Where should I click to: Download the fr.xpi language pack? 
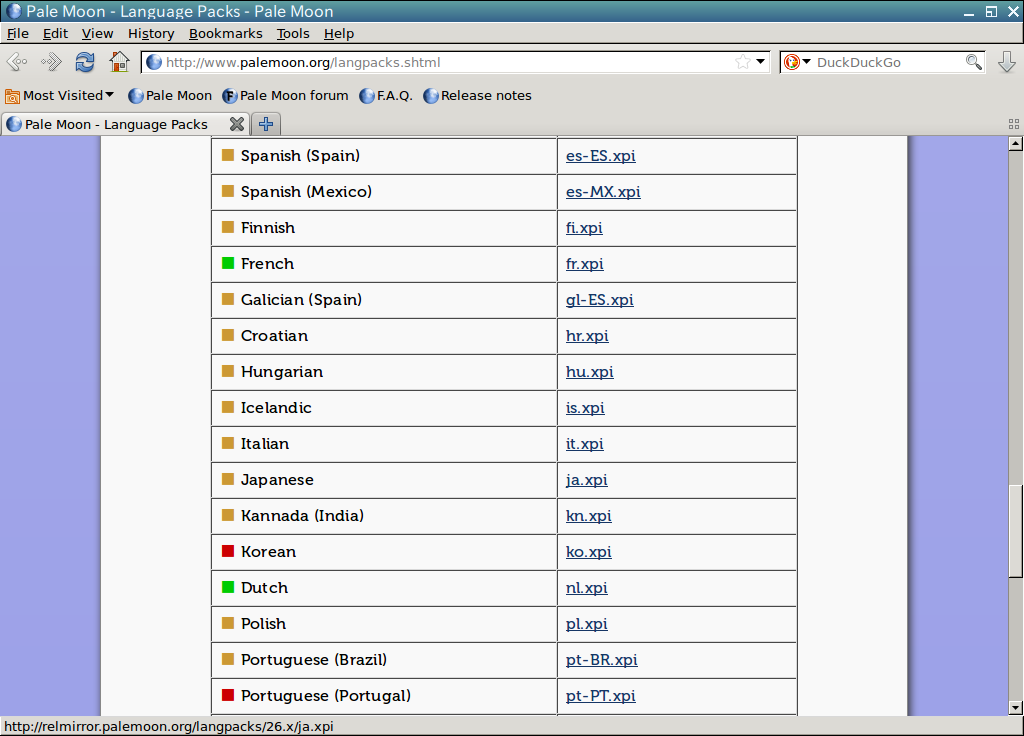point(584,264)
